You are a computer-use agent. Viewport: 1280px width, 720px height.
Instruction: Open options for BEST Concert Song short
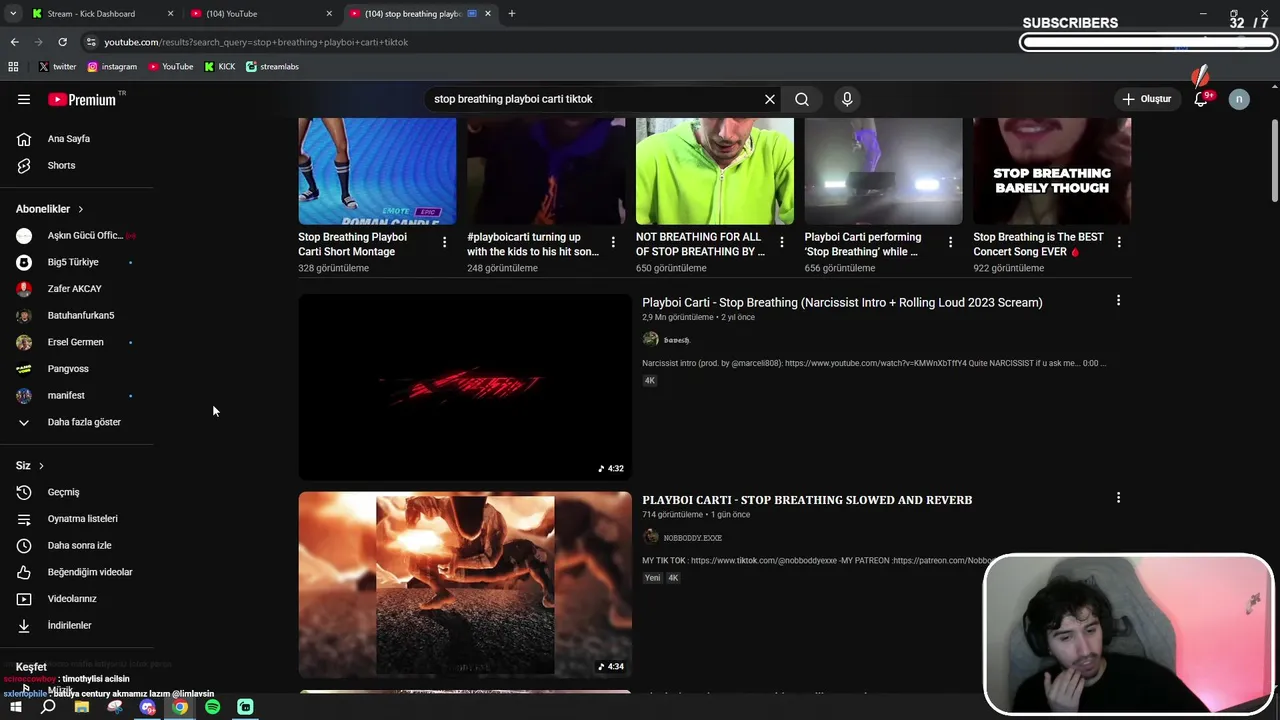(1119, 242)
